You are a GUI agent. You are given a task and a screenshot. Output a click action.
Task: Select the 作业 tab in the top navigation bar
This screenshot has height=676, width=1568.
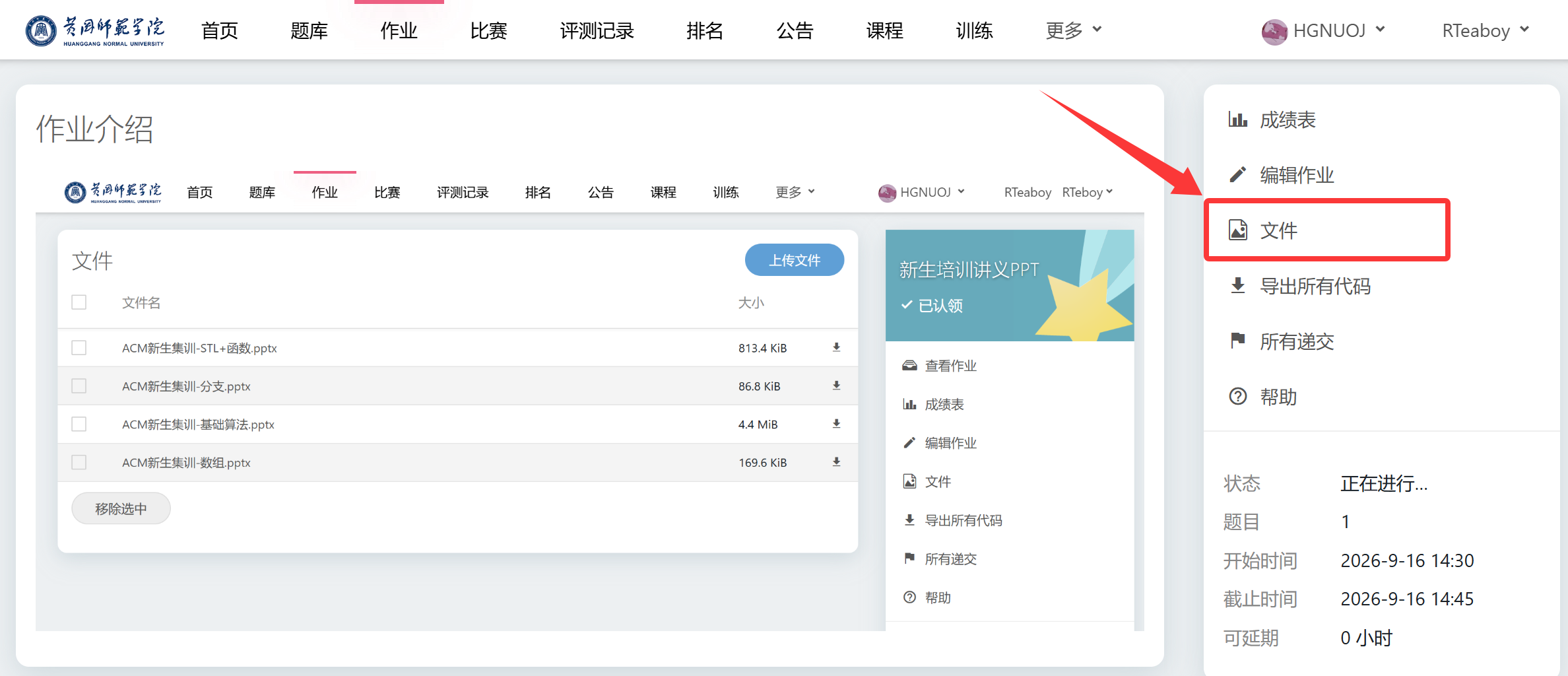click(399, 30)
